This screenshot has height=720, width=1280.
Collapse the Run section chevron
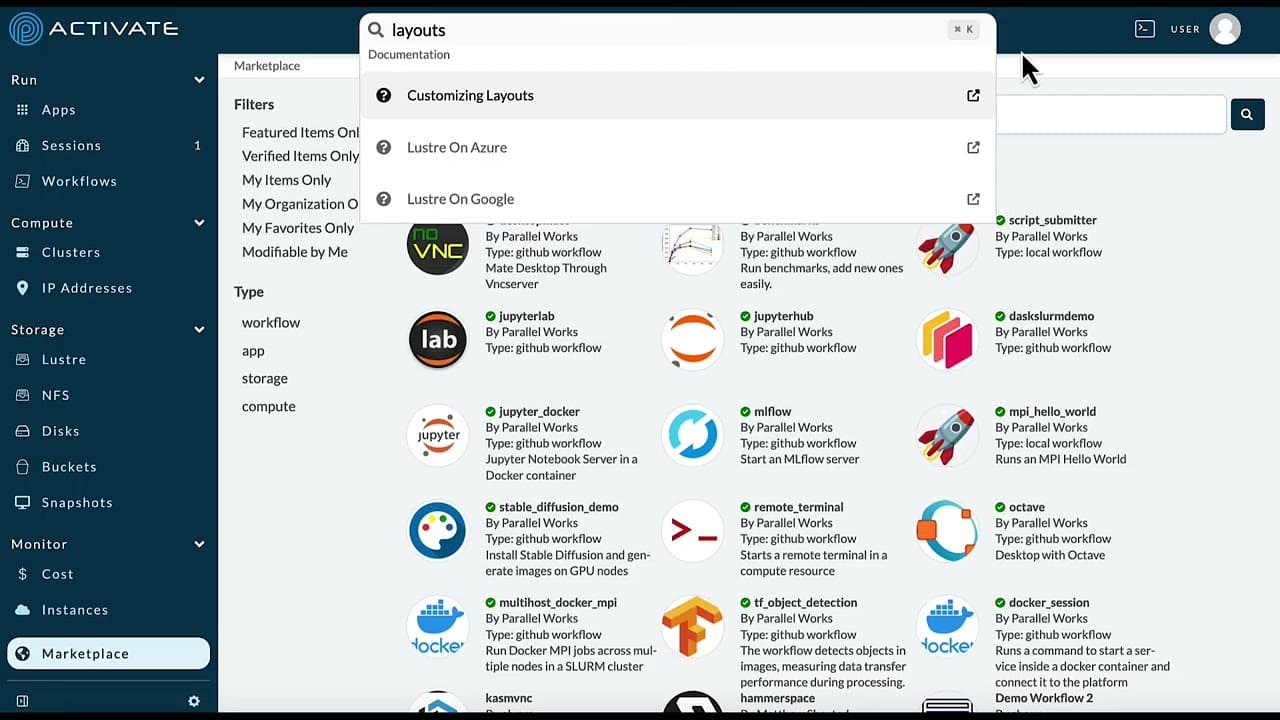click(x=199, y=80)
